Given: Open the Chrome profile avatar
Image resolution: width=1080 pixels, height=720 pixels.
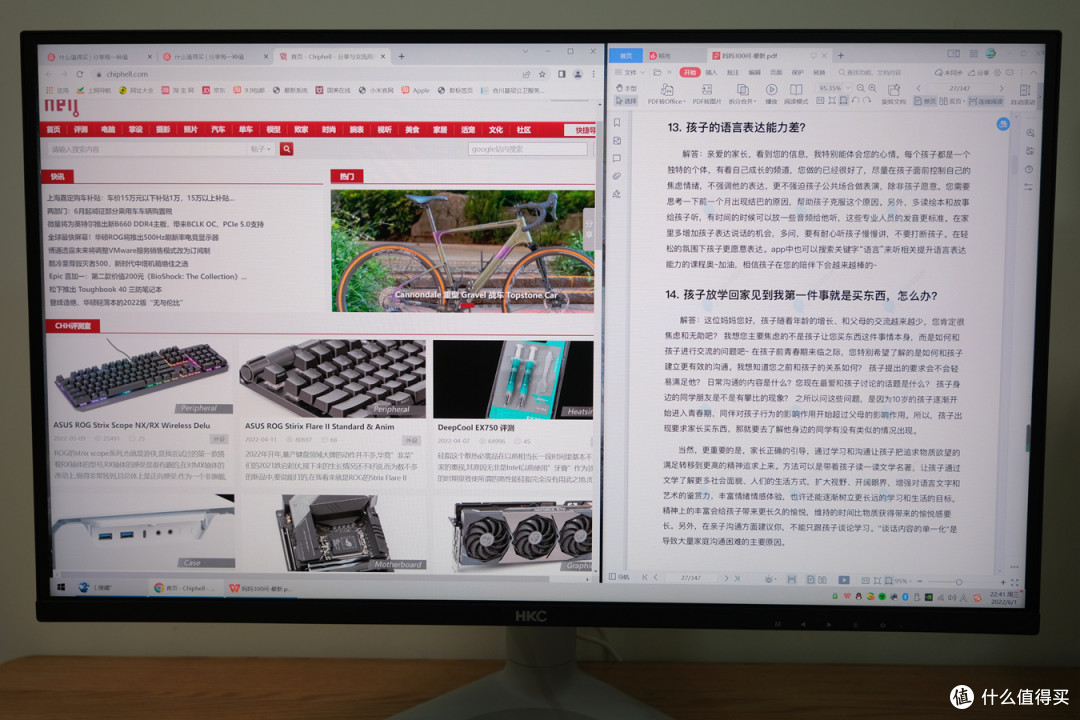Looking at the screenshot, I should tap(578, 74).
